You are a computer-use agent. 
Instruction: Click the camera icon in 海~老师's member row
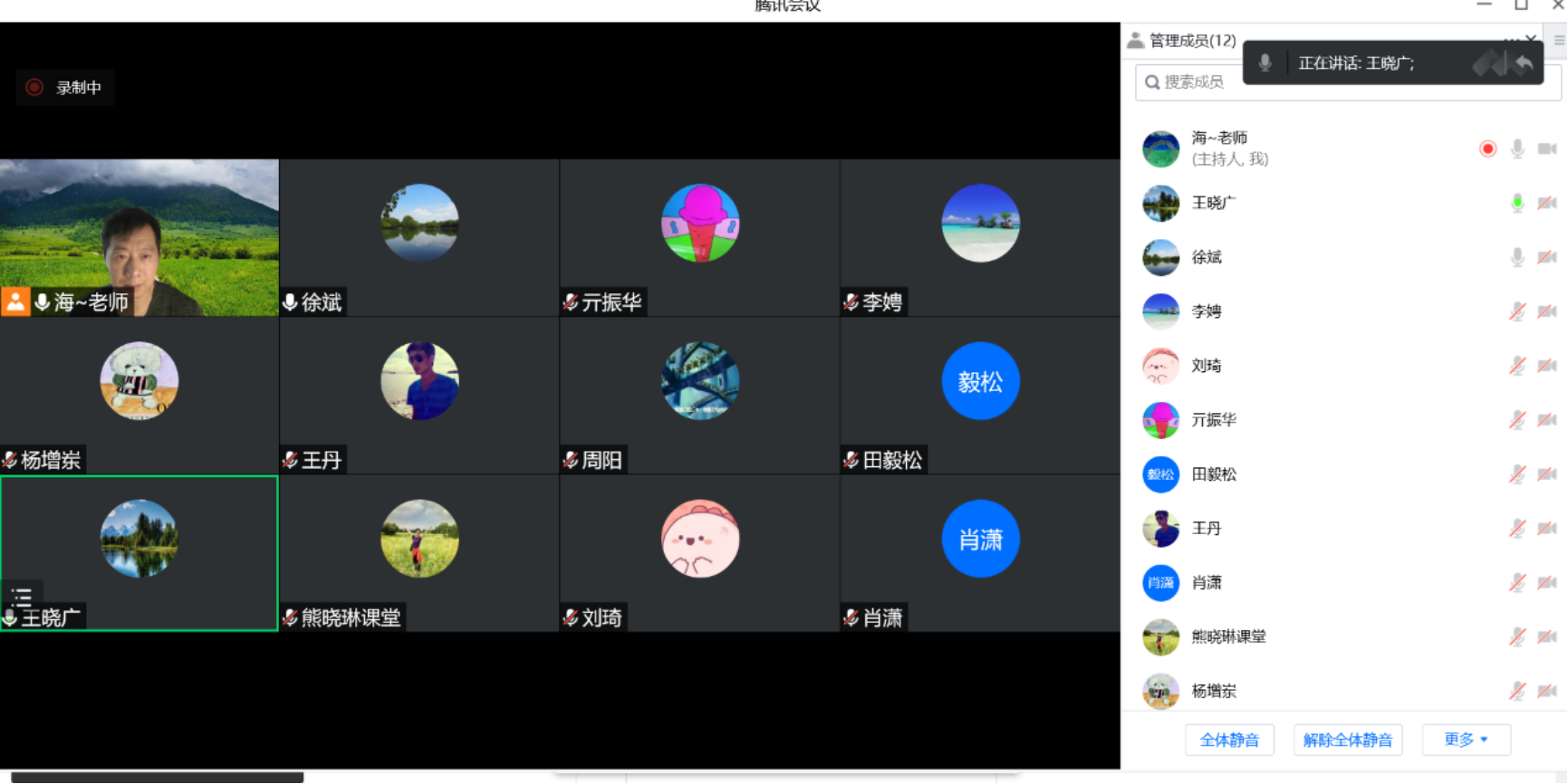click(1547, 148)
